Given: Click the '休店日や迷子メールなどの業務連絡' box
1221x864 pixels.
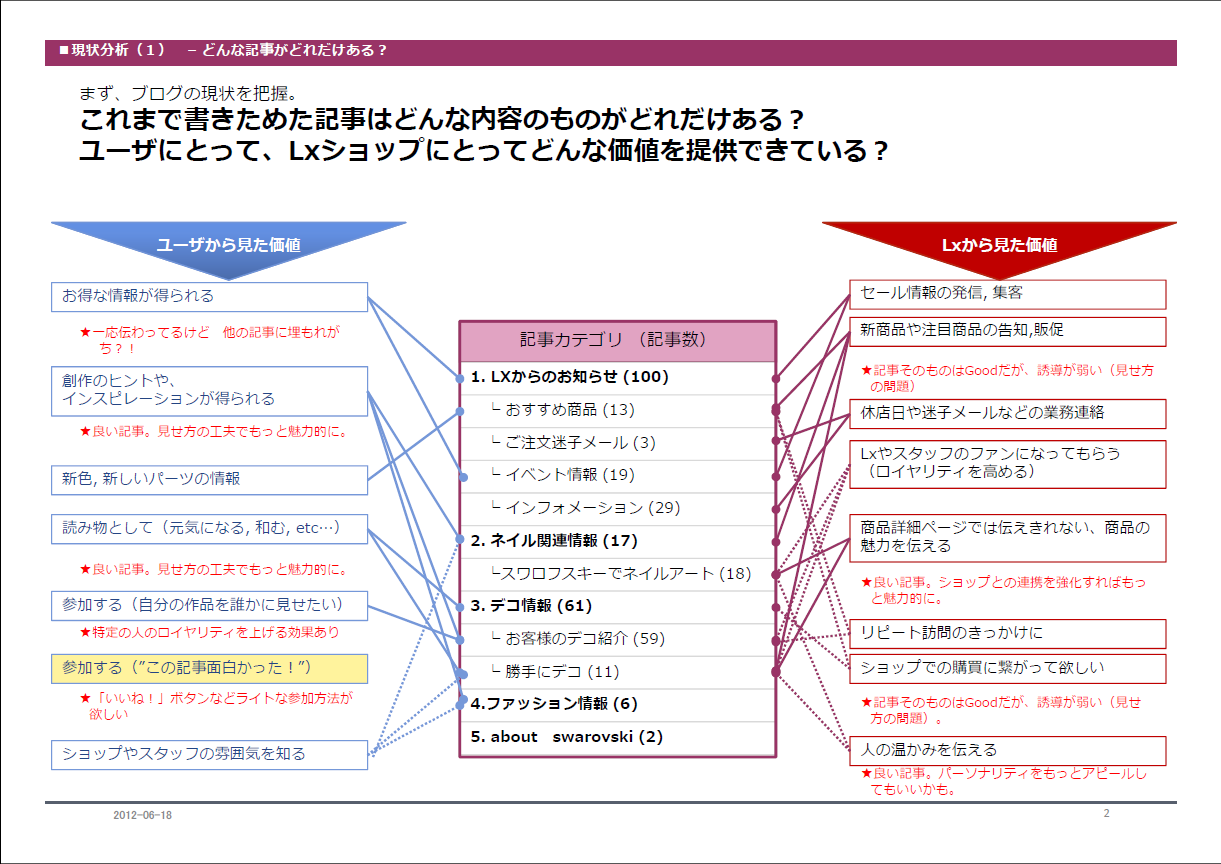Looking at the screenshot, I should click(1007, 413).
